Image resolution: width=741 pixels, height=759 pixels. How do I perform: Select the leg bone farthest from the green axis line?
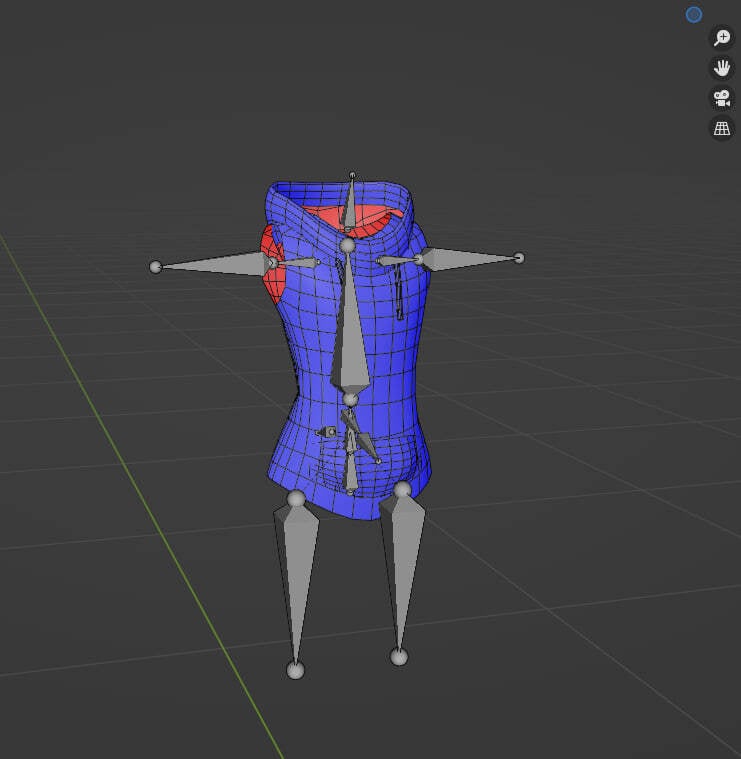(x=402, y=571)
